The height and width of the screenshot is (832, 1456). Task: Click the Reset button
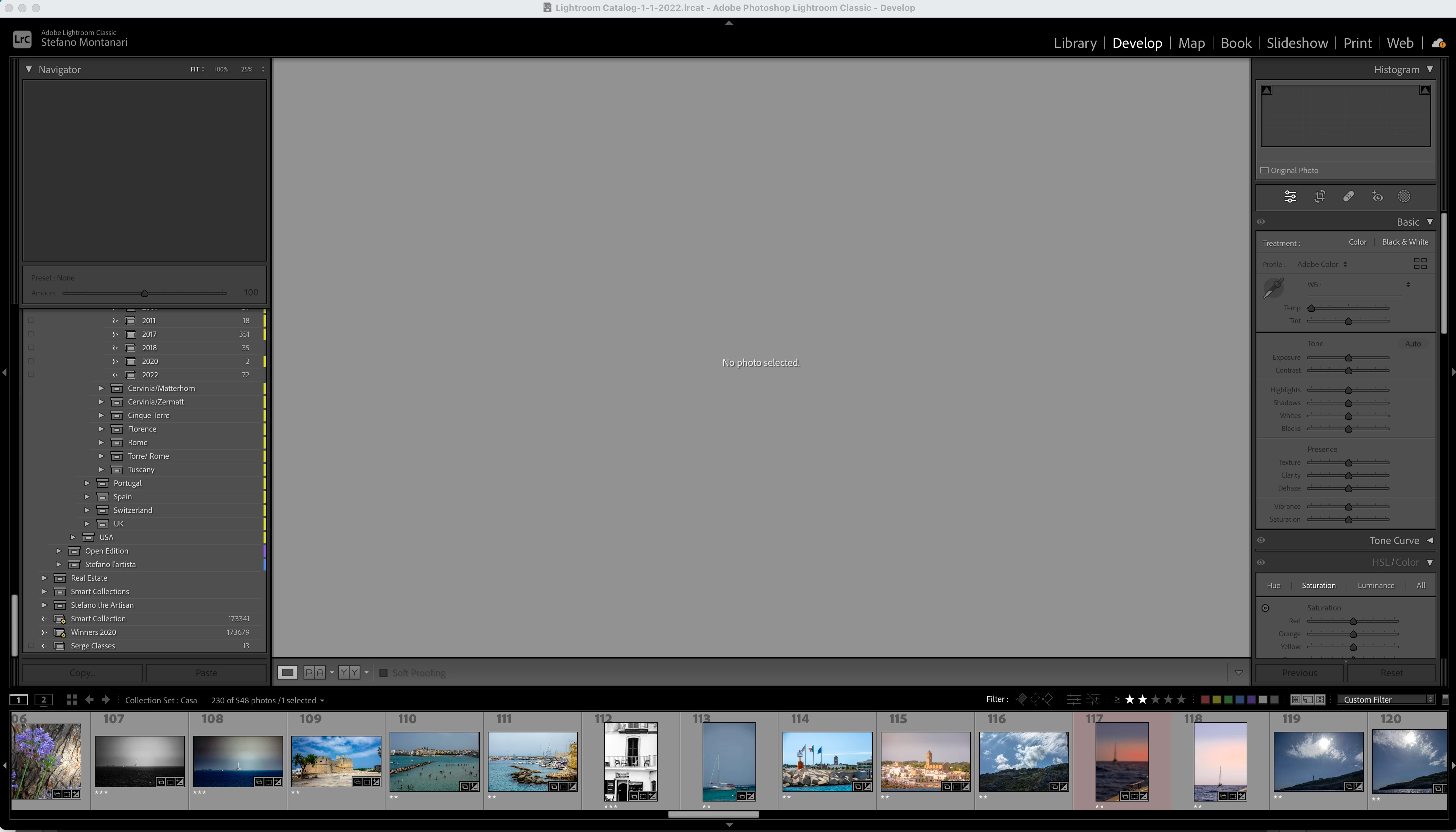click(1391, 672)
